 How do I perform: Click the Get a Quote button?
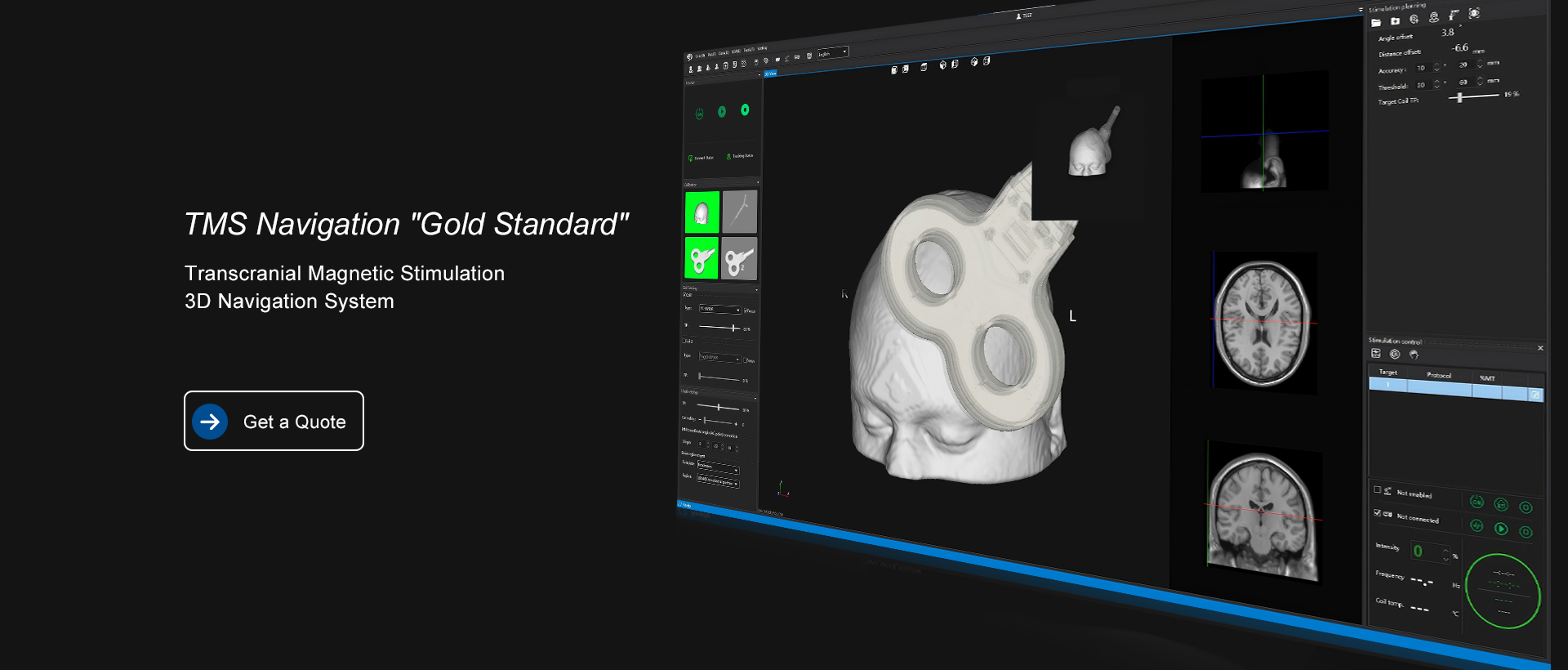click(x=274, y=421)
